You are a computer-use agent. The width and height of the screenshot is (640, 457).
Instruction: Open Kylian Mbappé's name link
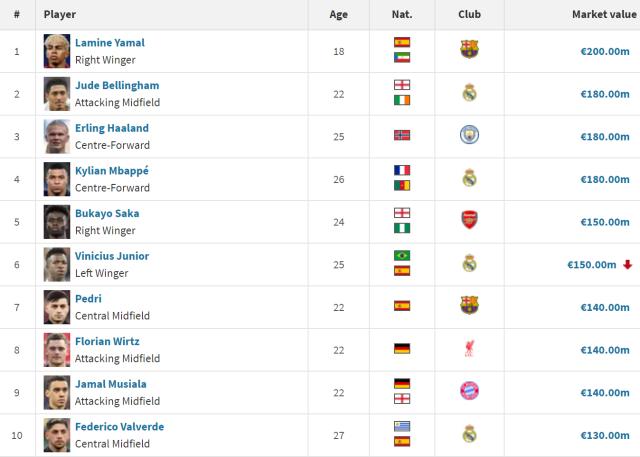[112, 171]
